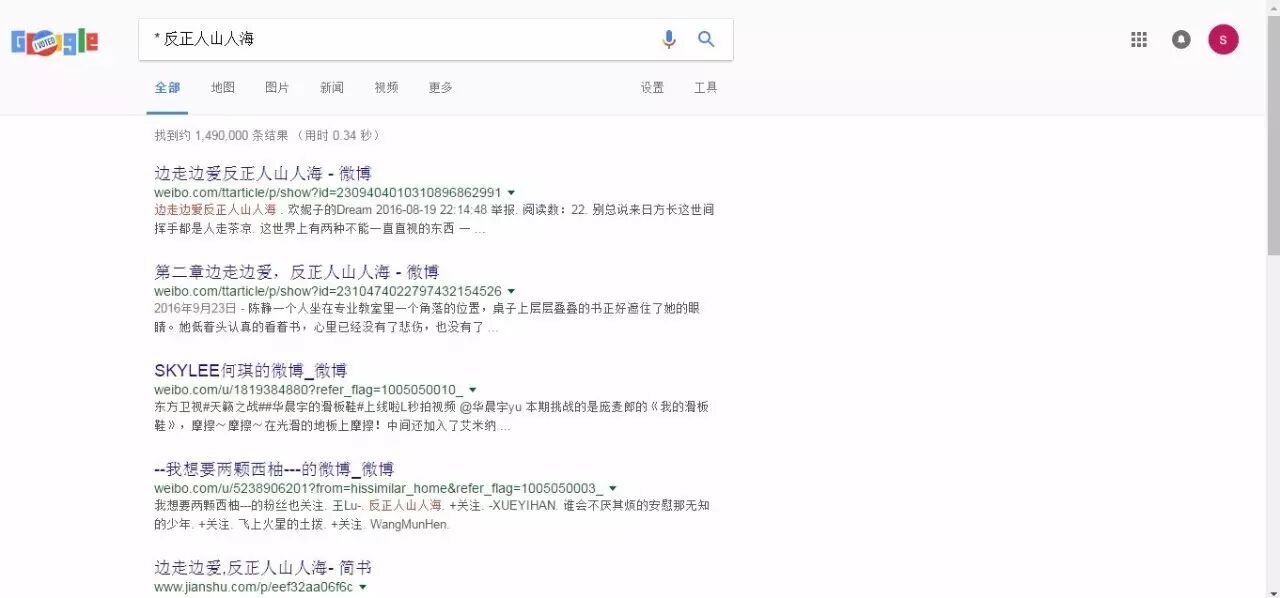Open the Google apps grid
The width and height of the screenshot is (1280, 598).
[1138, 39]
